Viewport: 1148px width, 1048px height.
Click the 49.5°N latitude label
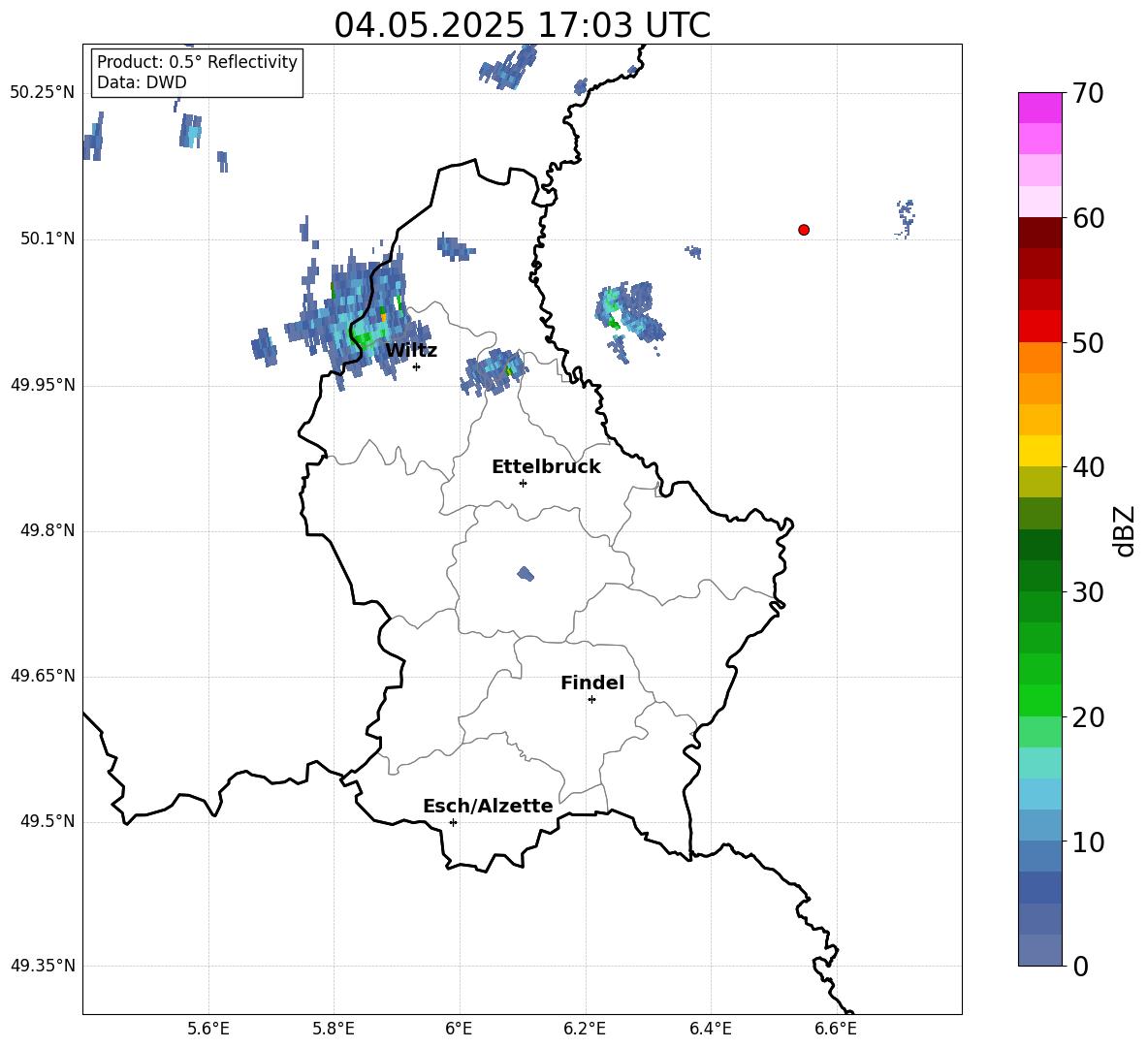coord(48,822)
